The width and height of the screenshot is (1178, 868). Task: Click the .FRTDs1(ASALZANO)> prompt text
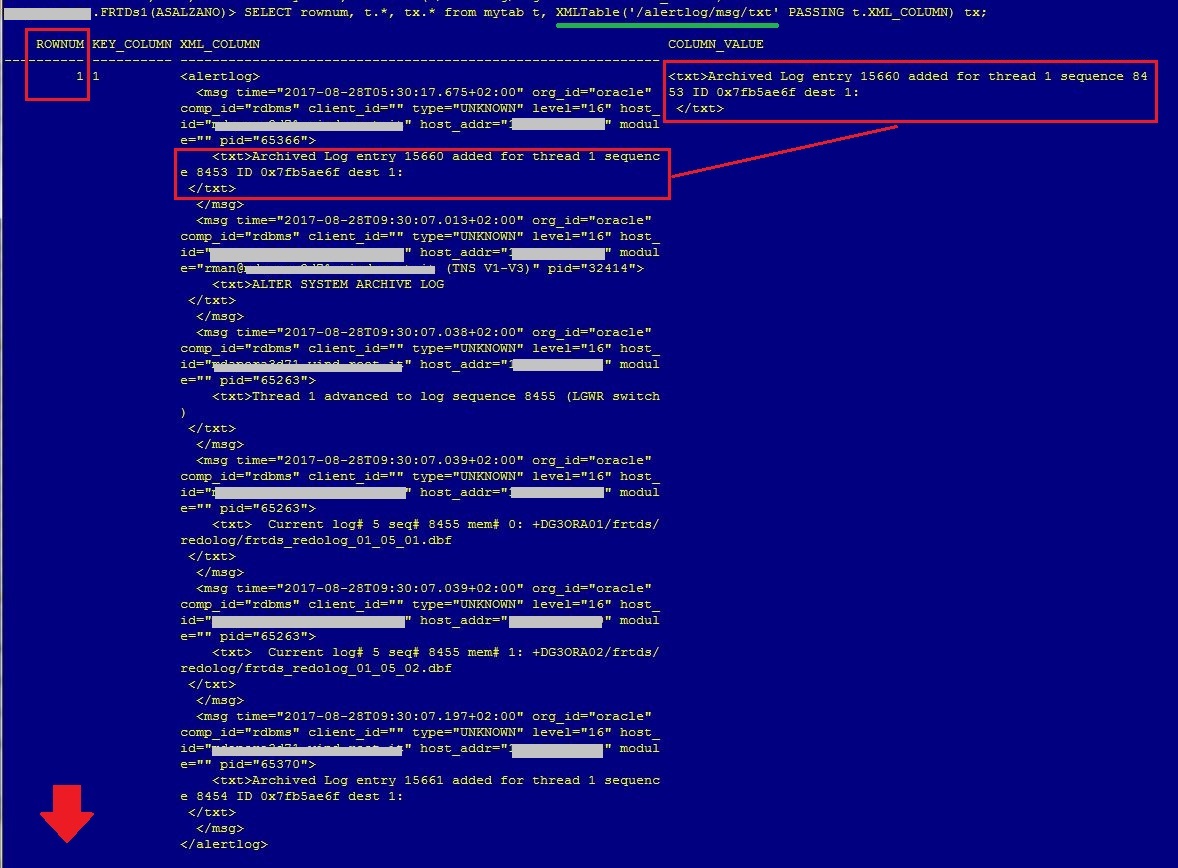point(163,13)
